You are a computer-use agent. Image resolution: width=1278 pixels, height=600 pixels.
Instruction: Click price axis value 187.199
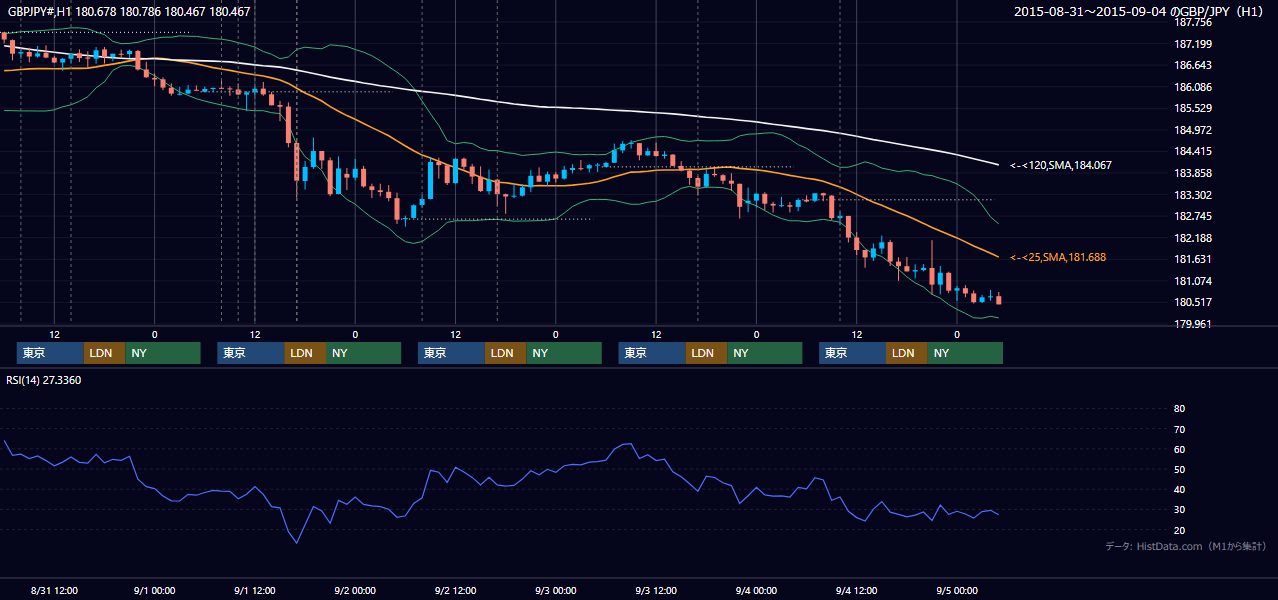pos(1194,44)
